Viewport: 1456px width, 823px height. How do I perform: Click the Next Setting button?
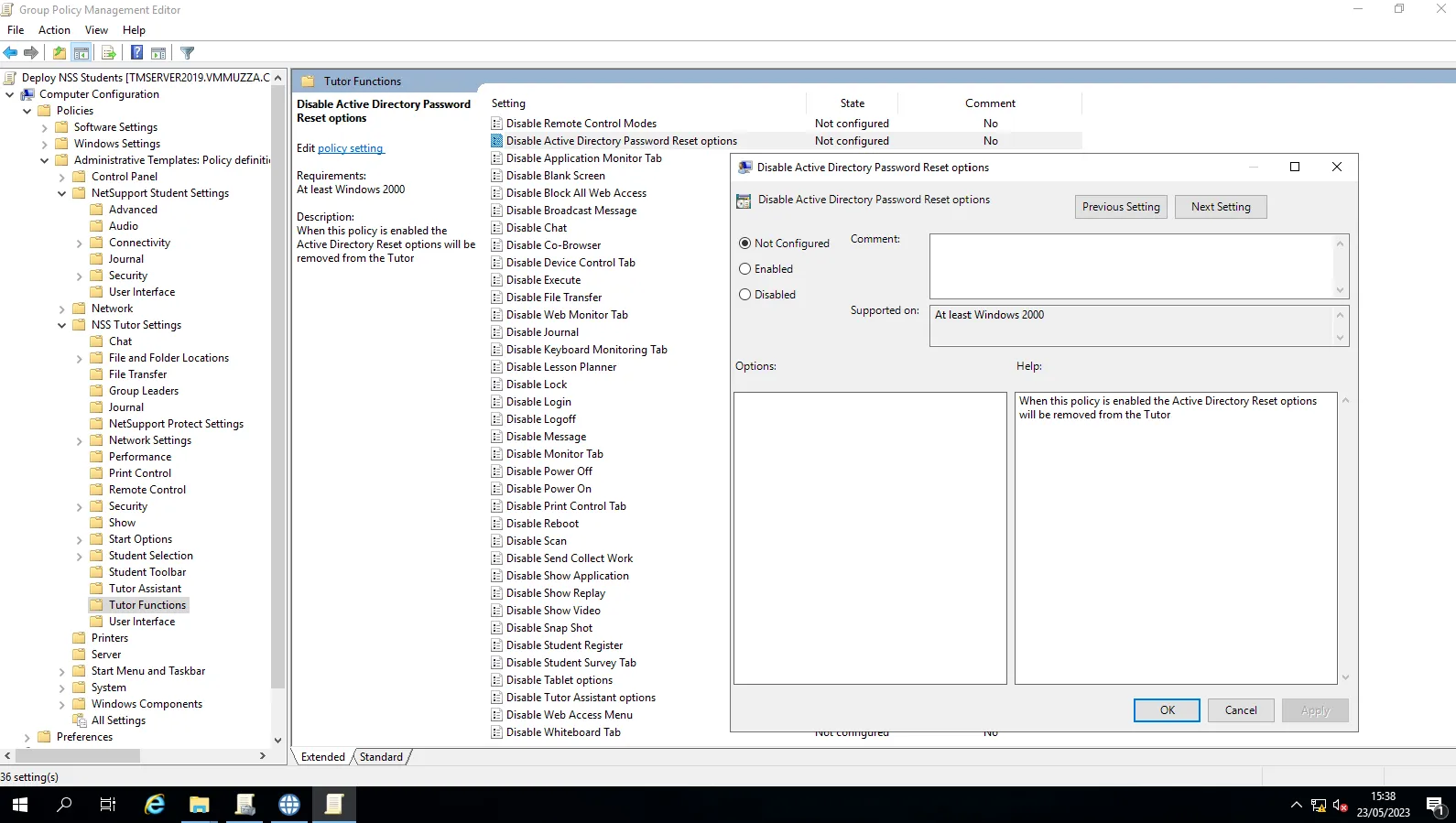tap(1220, 207)
